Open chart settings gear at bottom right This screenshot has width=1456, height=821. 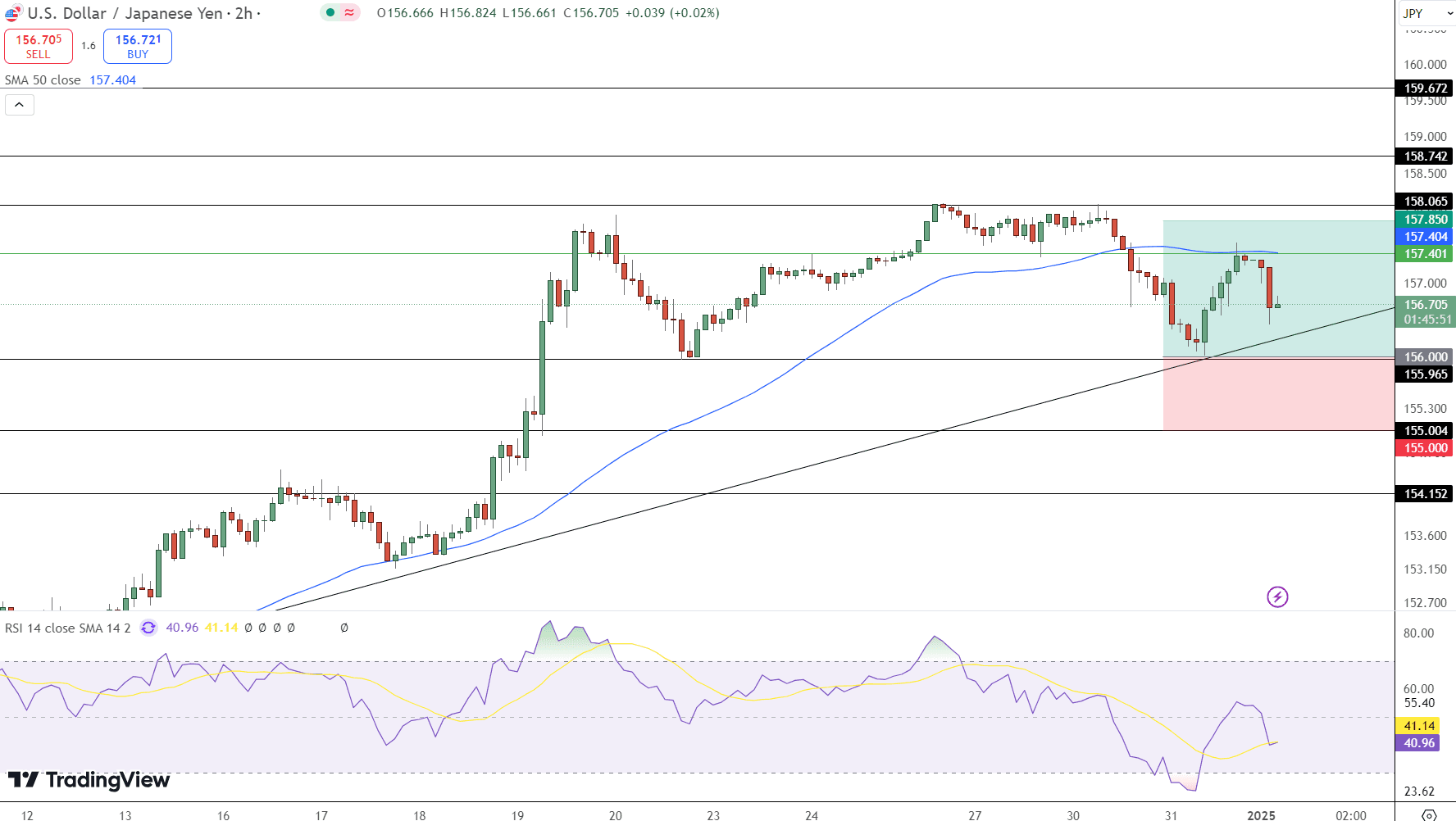click(x=1428, y=815)
